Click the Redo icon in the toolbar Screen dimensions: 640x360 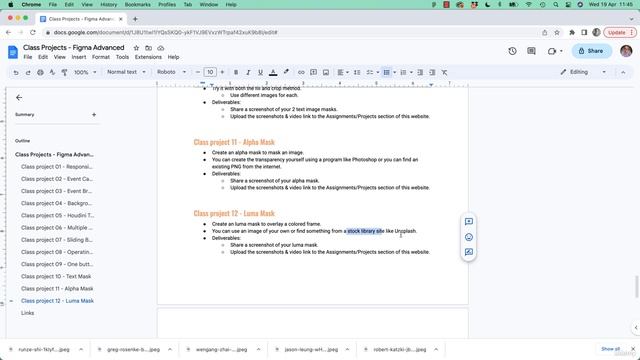(28, 72)
